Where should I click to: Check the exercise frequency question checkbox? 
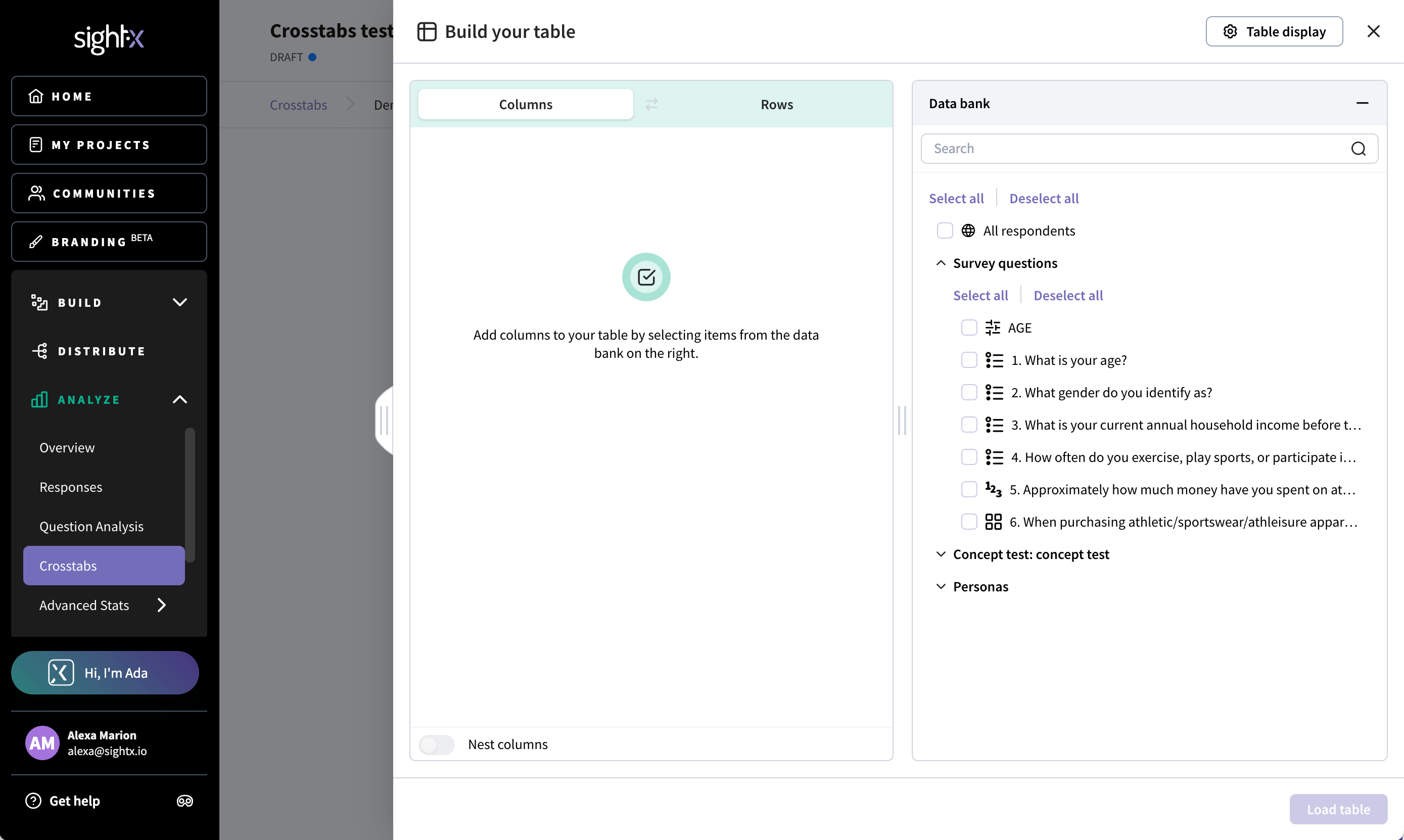pos(969,457)
